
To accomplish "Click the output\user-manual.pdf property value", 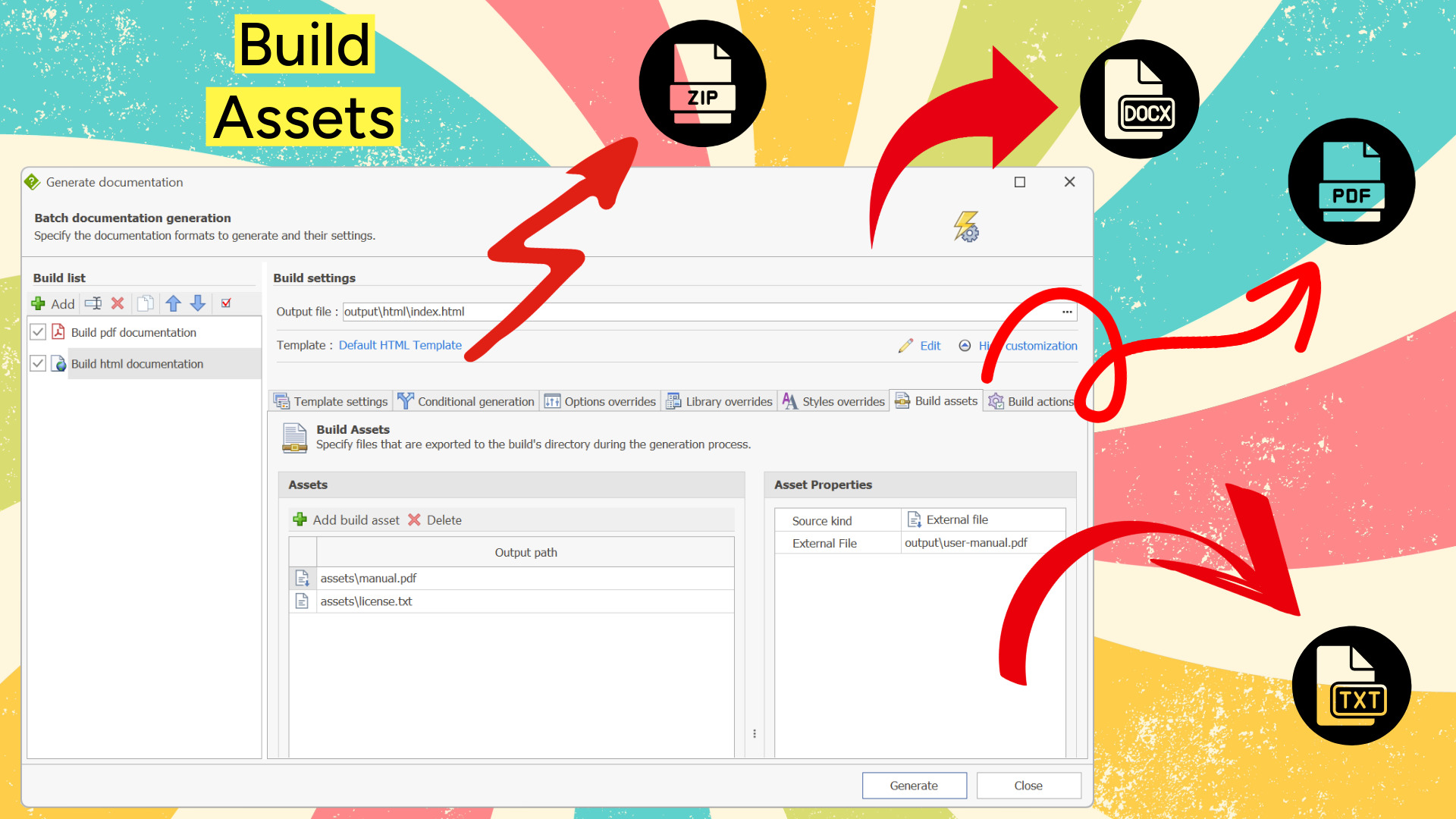I will [x=984, y=543].
